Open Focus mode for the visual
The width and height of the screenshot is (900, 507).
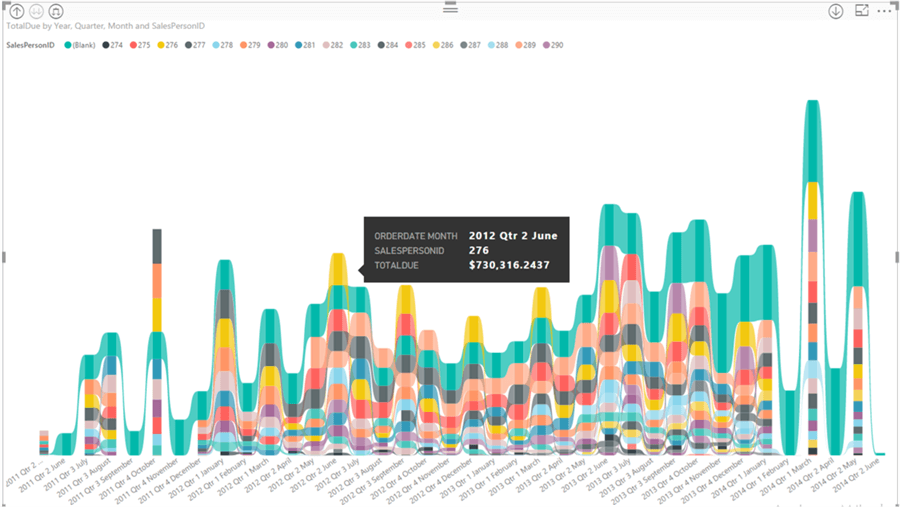[862, 10]
